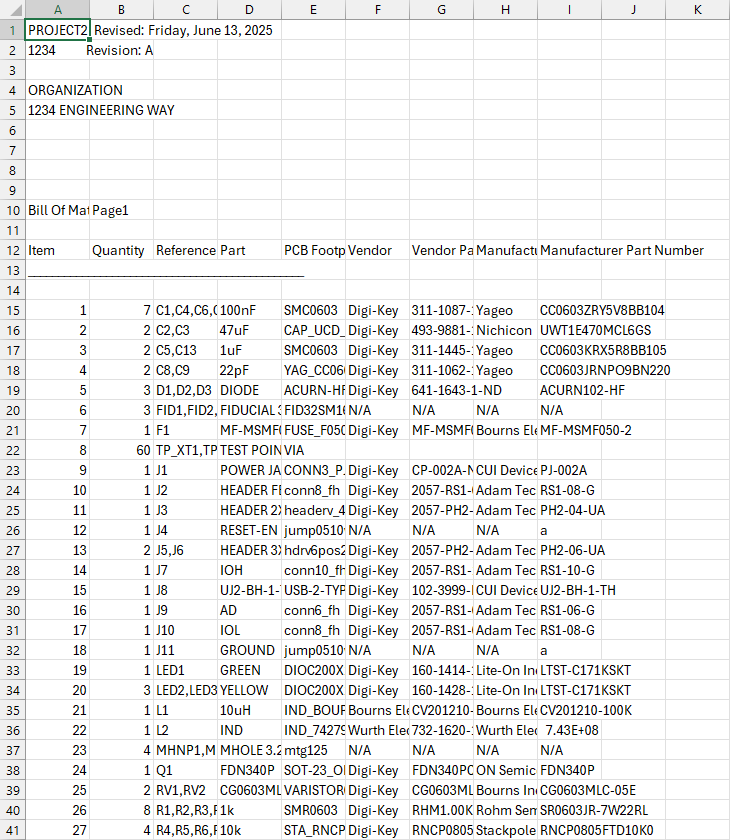Select the Nichicon manufacturer cell

tap(505, 330)
